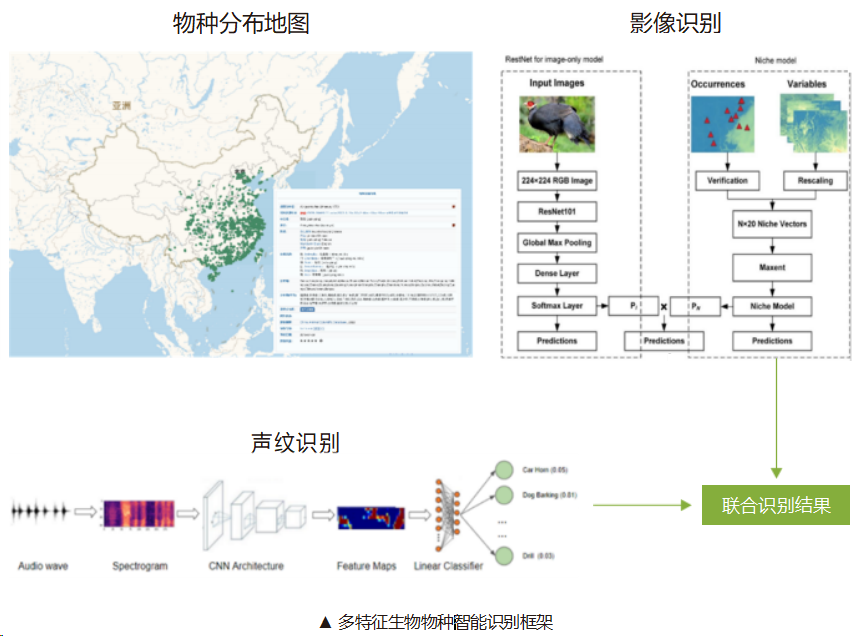
Task: Click the Audio wave waveform icon
Action: [x=41, y=511]
